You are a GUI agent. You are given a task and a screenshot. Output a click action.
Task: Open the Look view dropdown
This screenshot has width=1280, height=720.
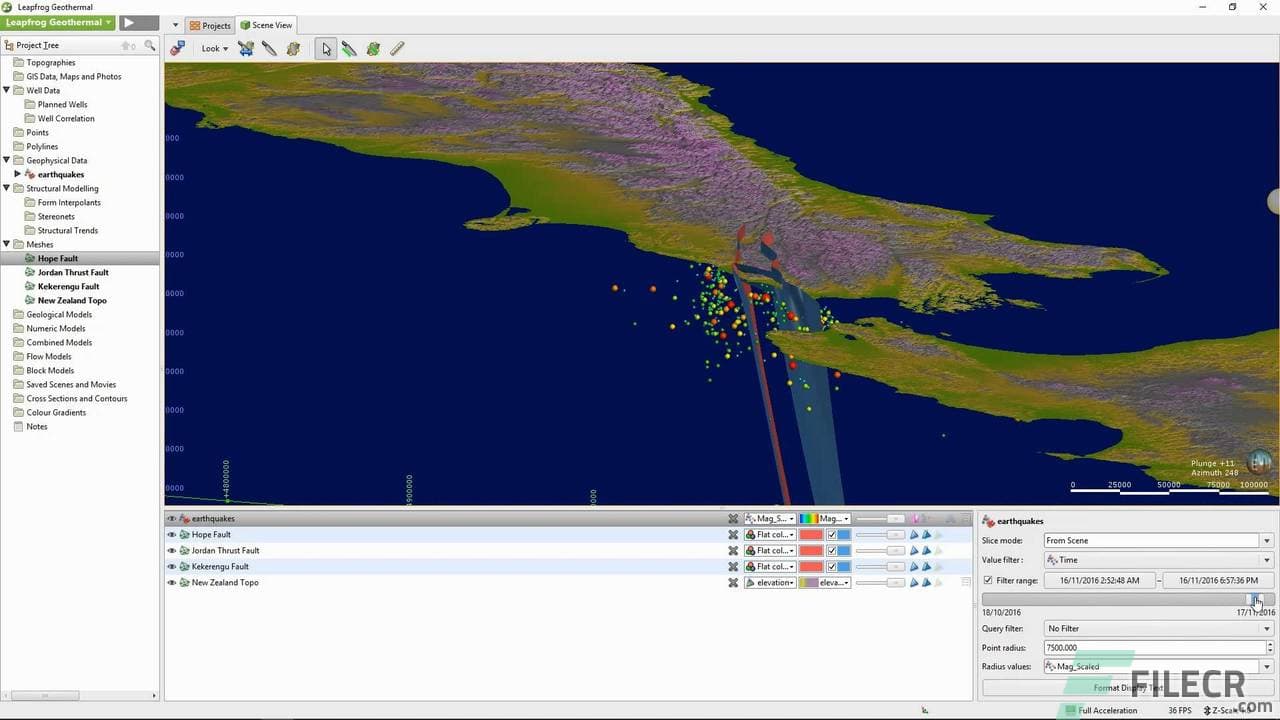(x=213, y=48)
